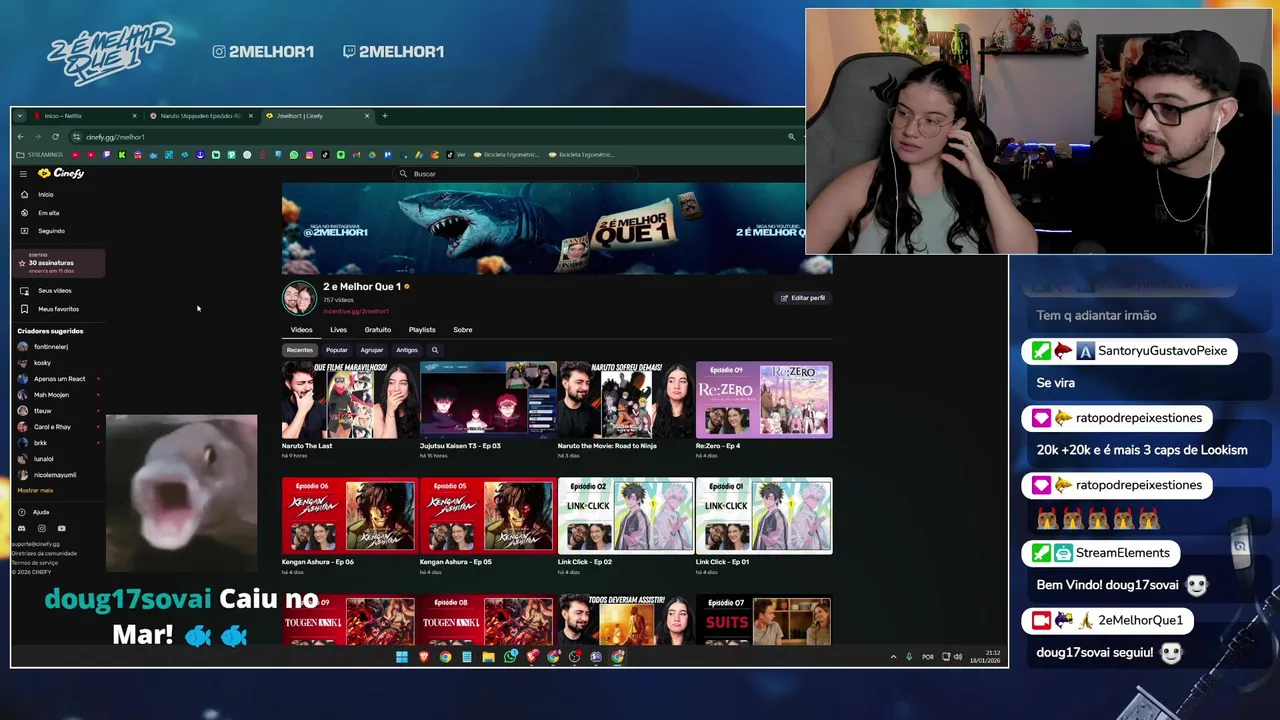This screenshot has width=1280, height=720.
Task: Select suggested creator fontinnelerj
Action: pyautogui.click(x=50, y=347)
